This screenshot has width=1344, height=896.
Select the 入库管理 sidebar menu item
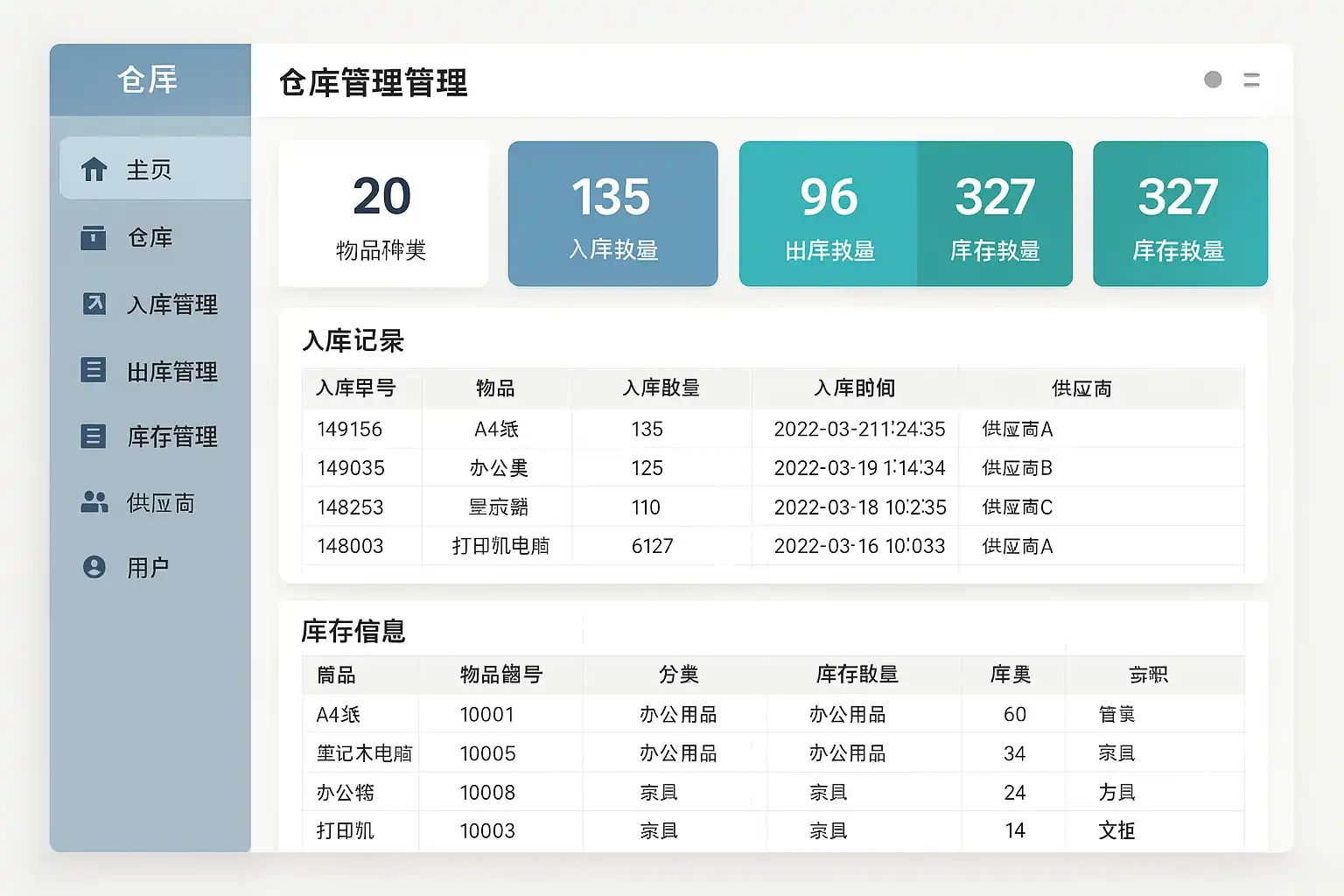[x=171, y=304]
